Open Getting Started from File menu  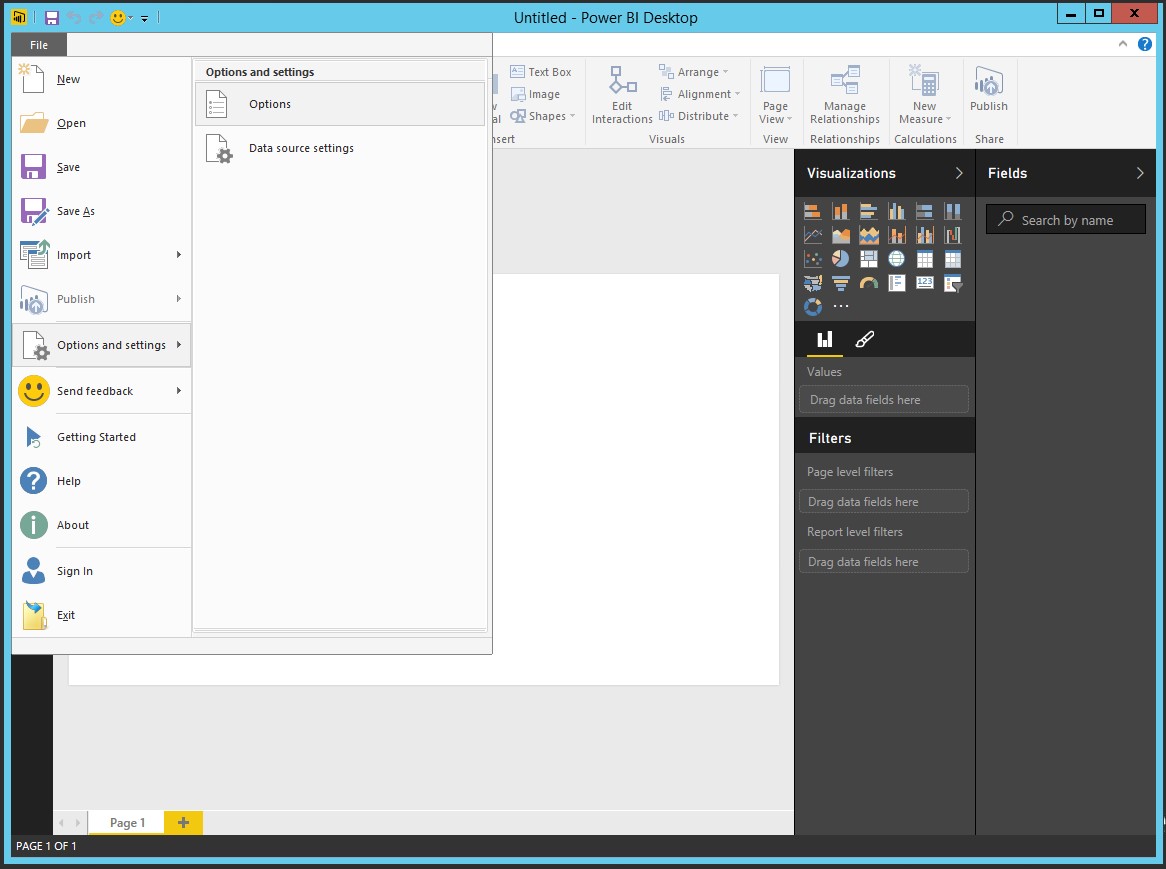(102, 437)
